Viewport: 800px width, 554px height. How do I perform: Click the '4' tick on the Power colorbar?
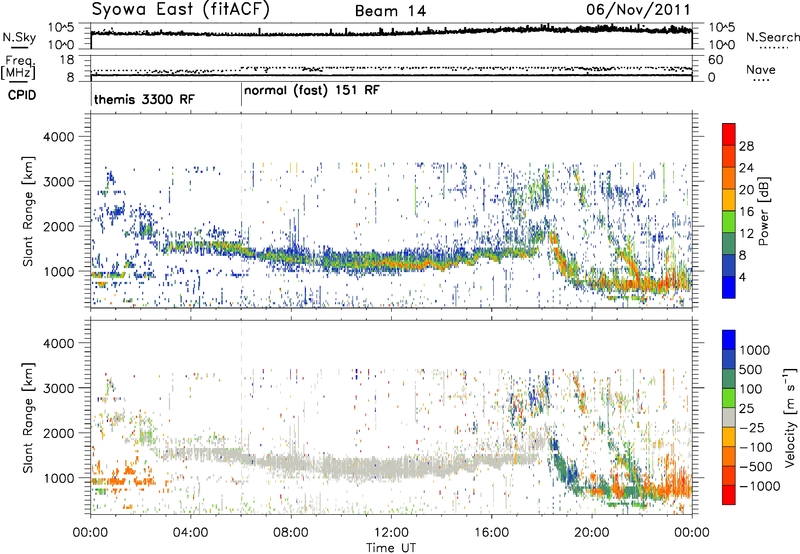743,277
